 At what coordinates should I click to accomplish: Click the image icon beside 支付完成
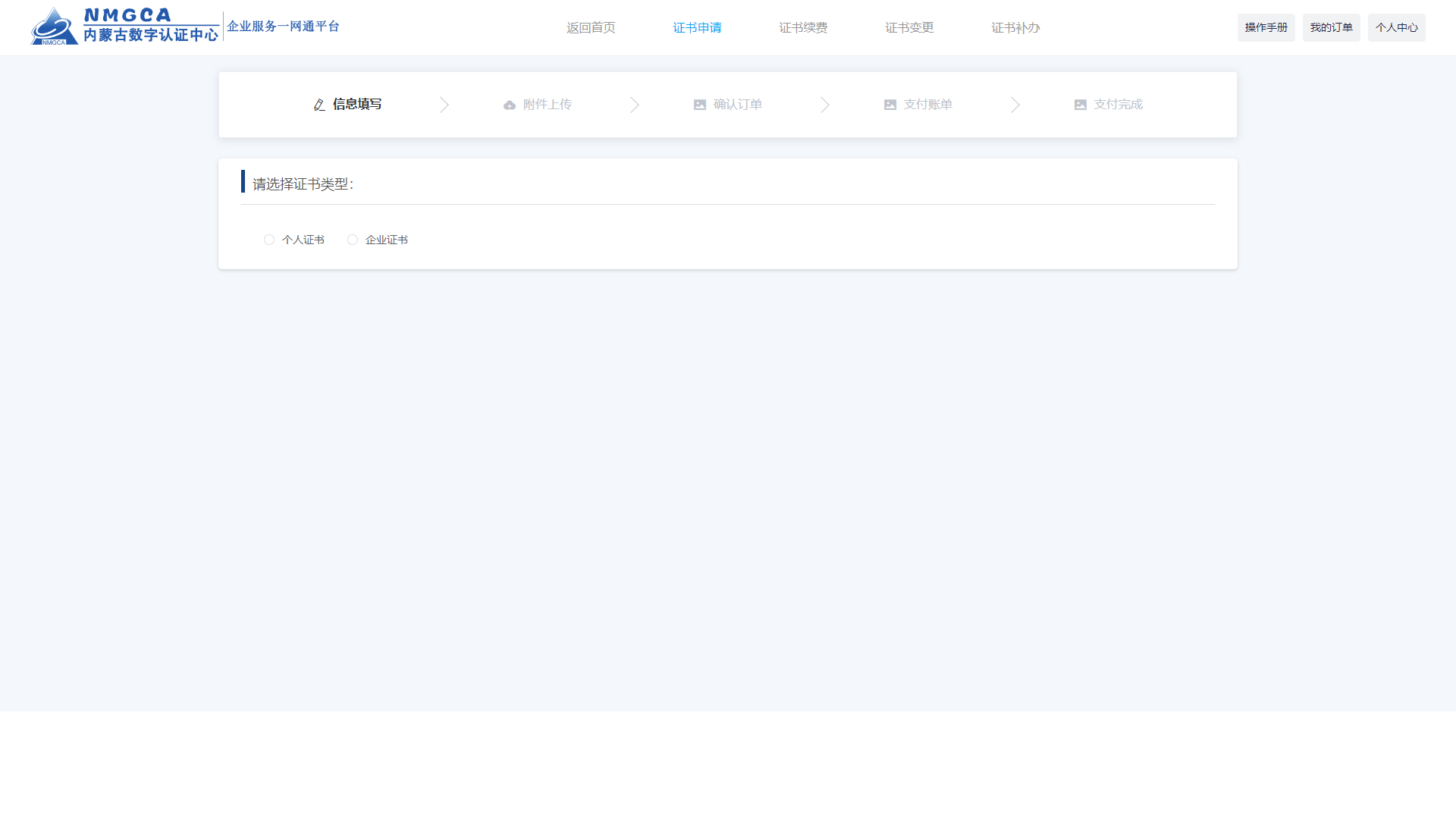tap(1081, 105)
